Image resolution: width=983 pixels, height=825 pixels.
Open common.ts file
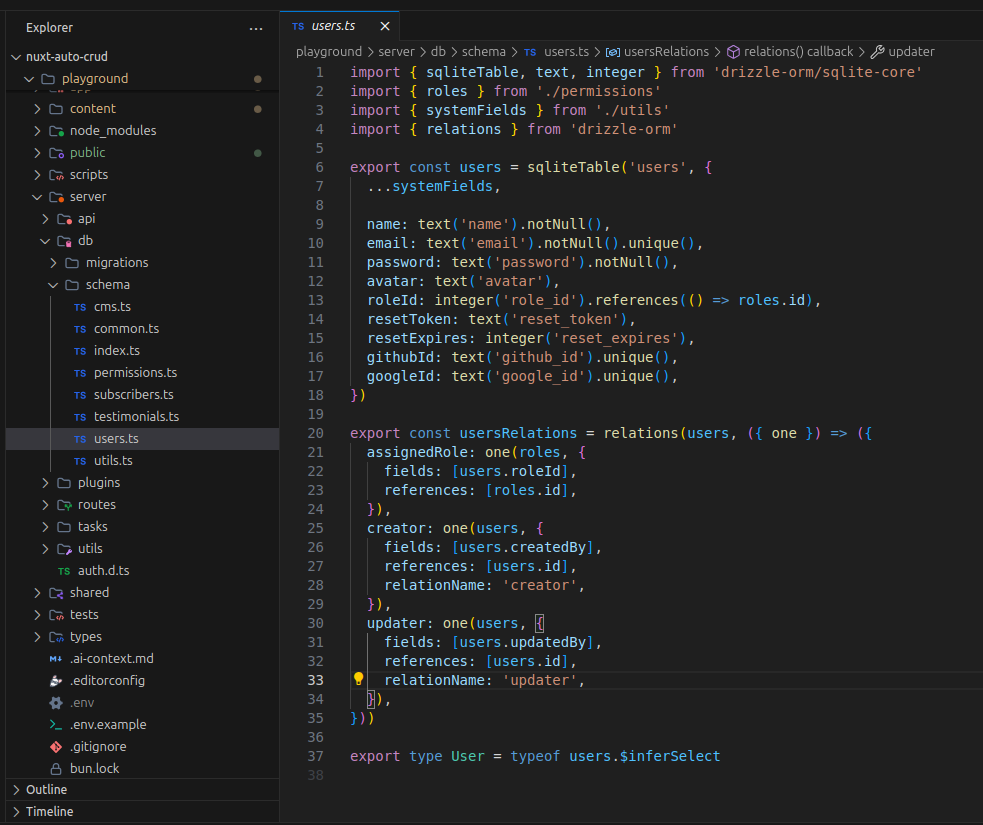click(x=126, y=328)
